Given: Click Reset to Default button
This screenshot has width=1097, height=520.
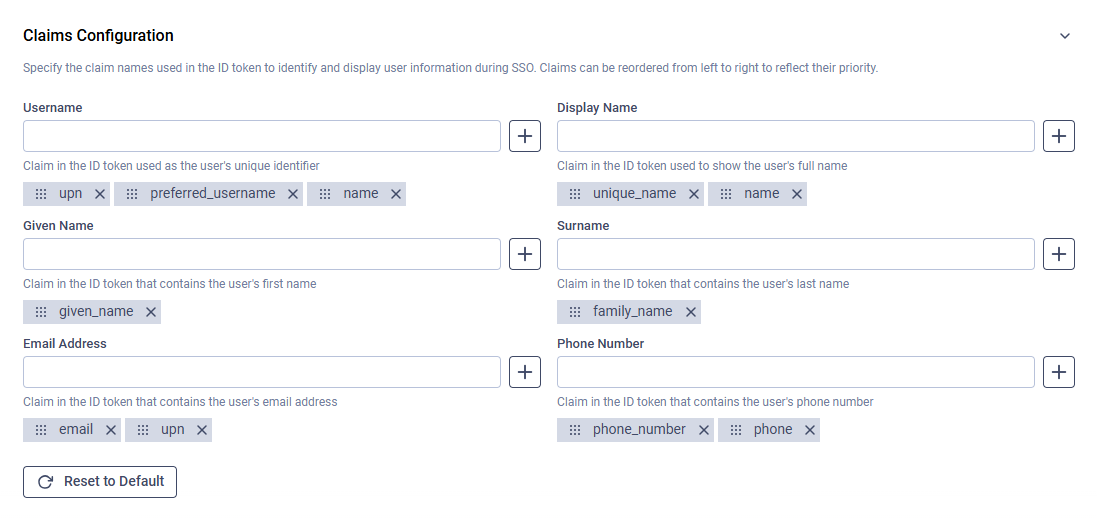Looking at the screenshot, I should click(100, 482).
